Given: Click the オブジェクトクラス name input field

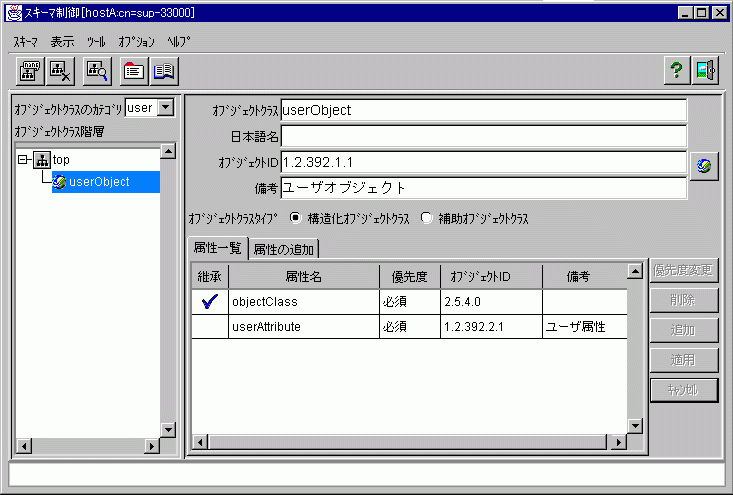Looking at the screenshot, I should pos(484,110).
